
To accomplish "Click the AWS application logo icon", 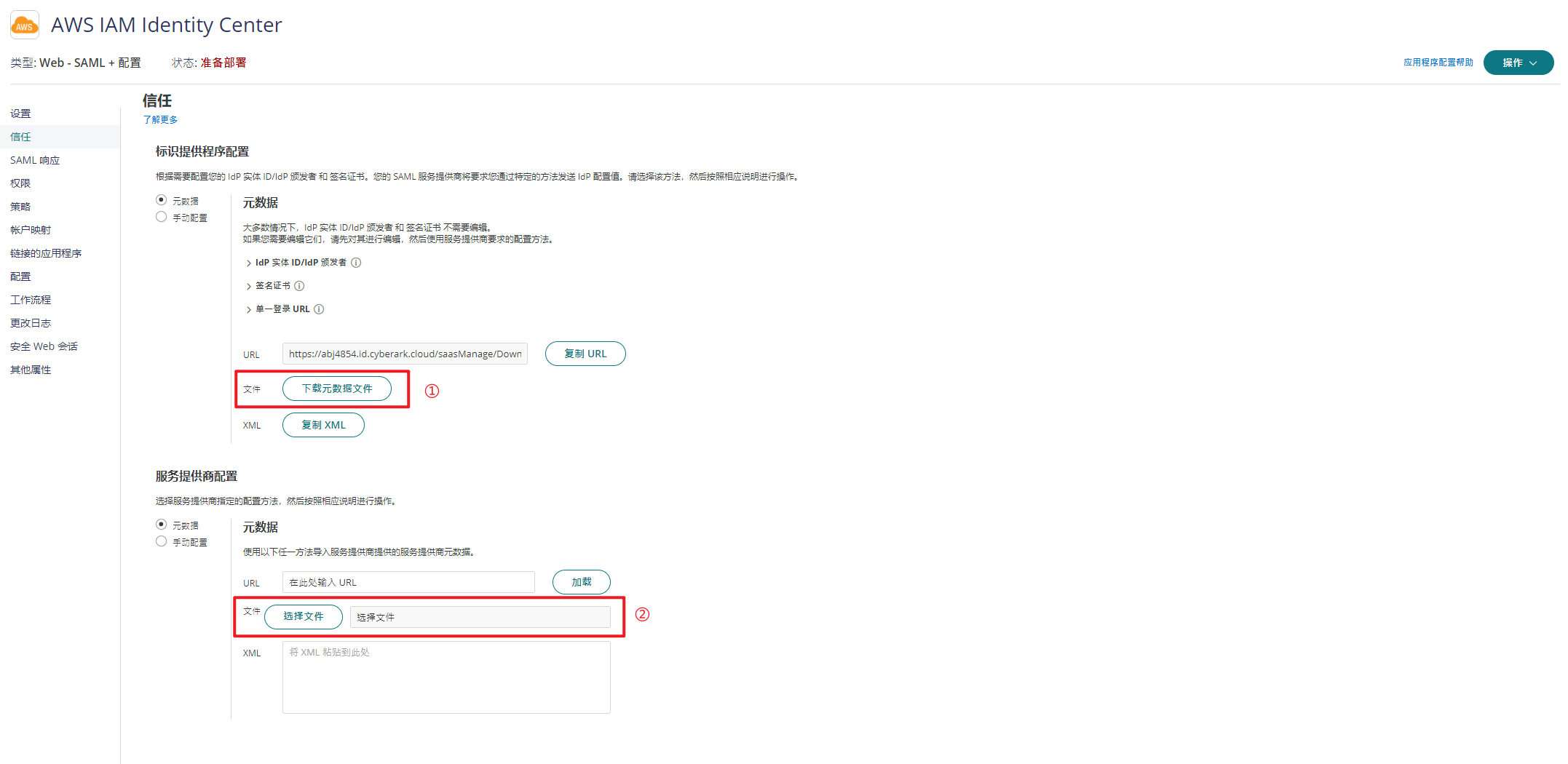I will [x=25, y=25].
